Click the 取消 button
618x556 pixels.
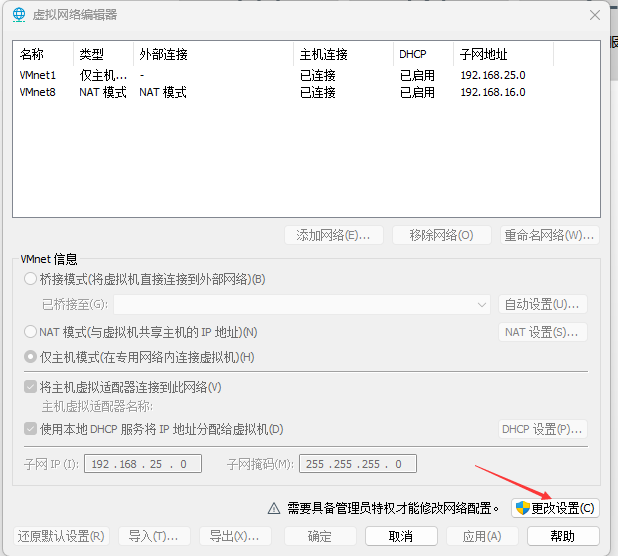click(401, 536)
